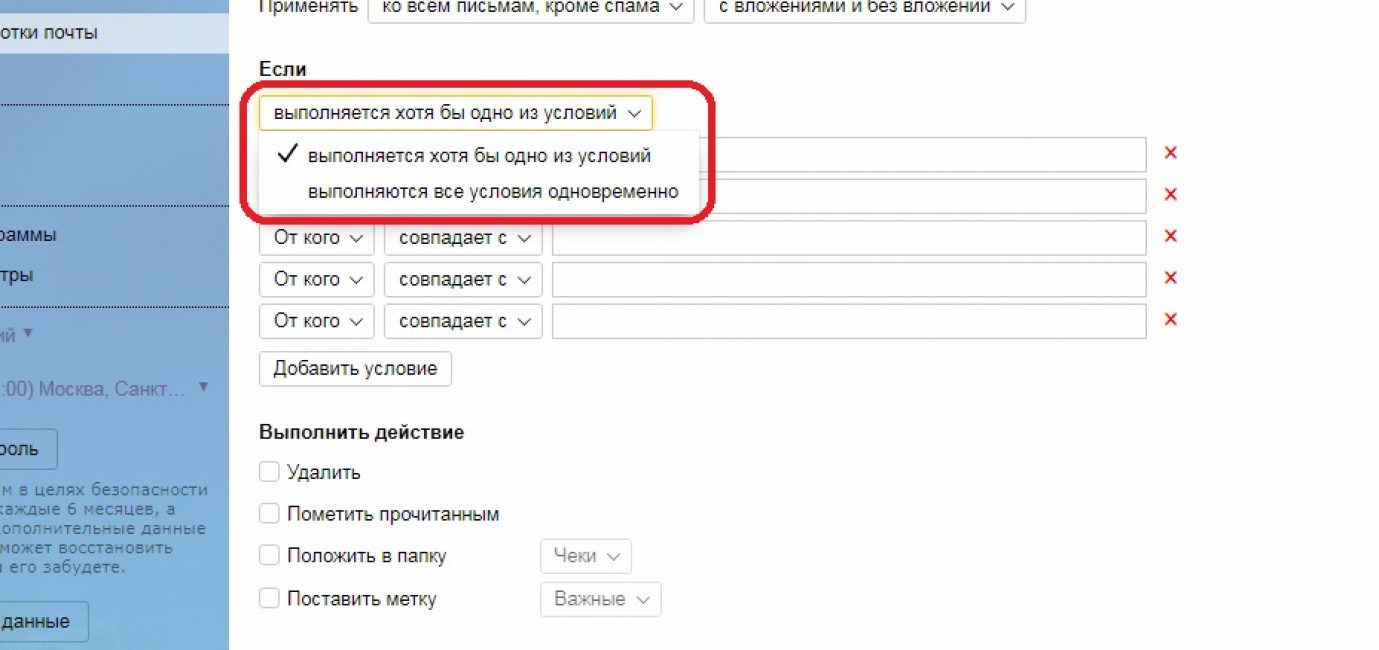Open the Важные label dropdown
This screenshot has width=1379, height=650.
601,599
